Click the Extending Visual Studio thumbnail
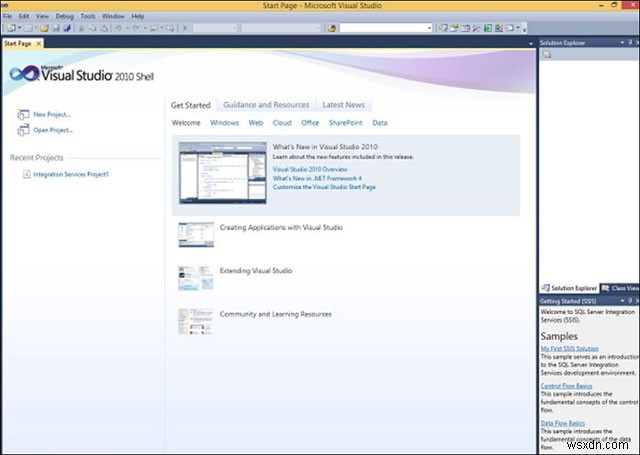This screenshot has height=455, width=640. click(x=196, y=278)
